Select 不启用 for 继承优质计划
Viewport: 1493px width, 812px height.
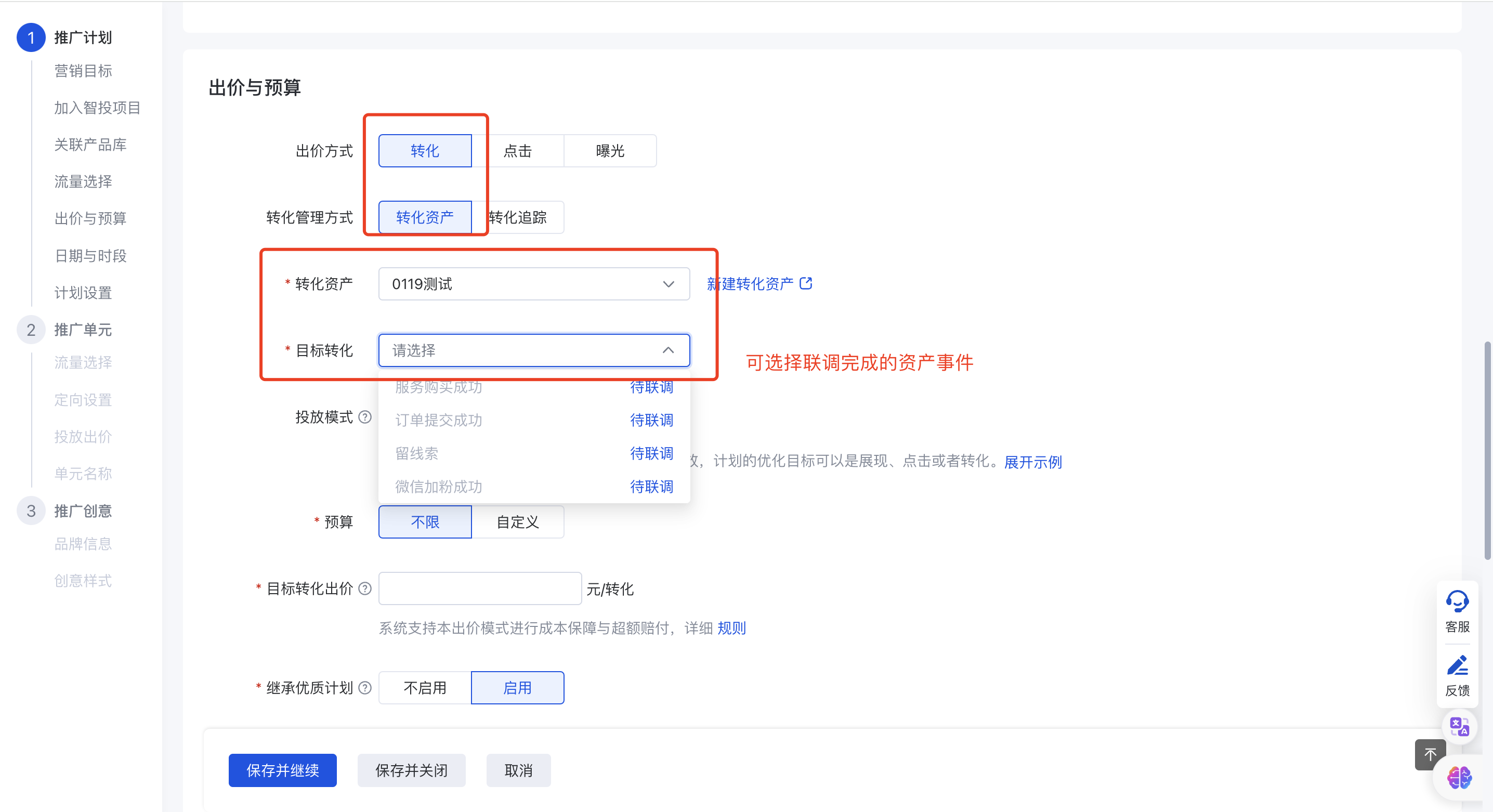[425, 687]
